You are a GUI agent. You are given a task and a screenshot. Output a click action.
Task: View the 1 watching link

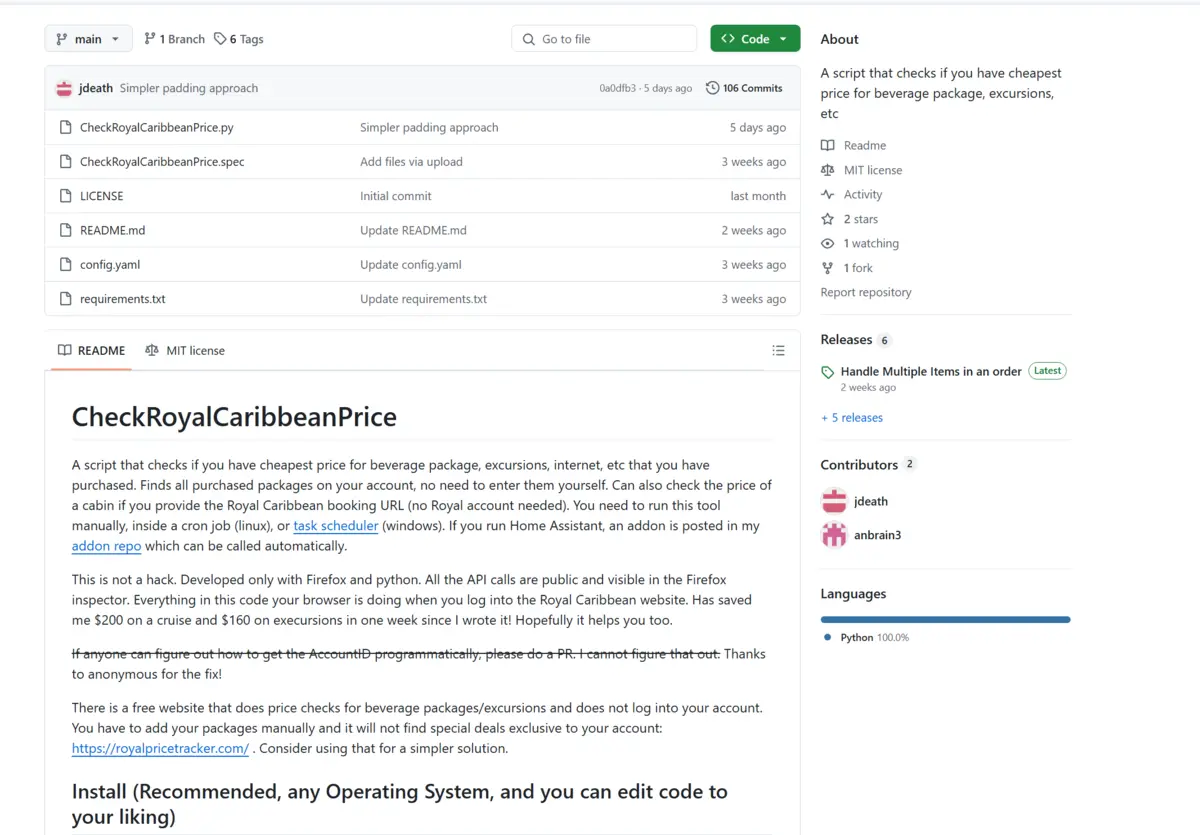(x=860, y=243)
